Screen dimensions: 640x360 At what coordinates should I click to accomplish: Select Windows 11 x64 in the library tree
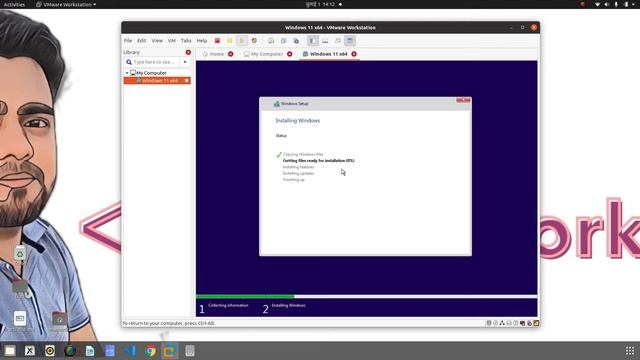click(x=157, y=80)
